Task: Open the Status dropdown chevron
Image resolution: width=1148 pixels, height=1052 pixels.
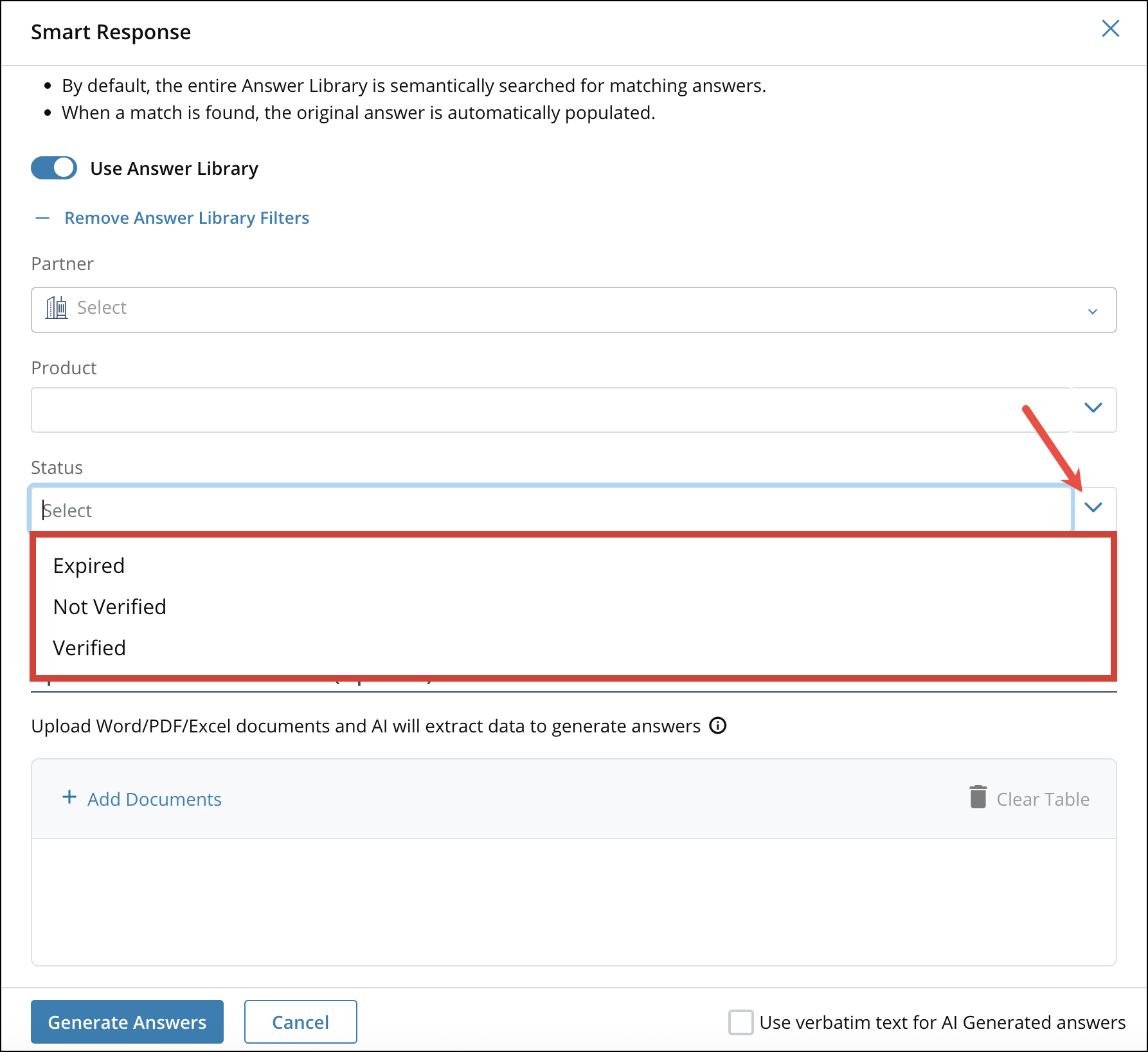Action: point(1093,508)
